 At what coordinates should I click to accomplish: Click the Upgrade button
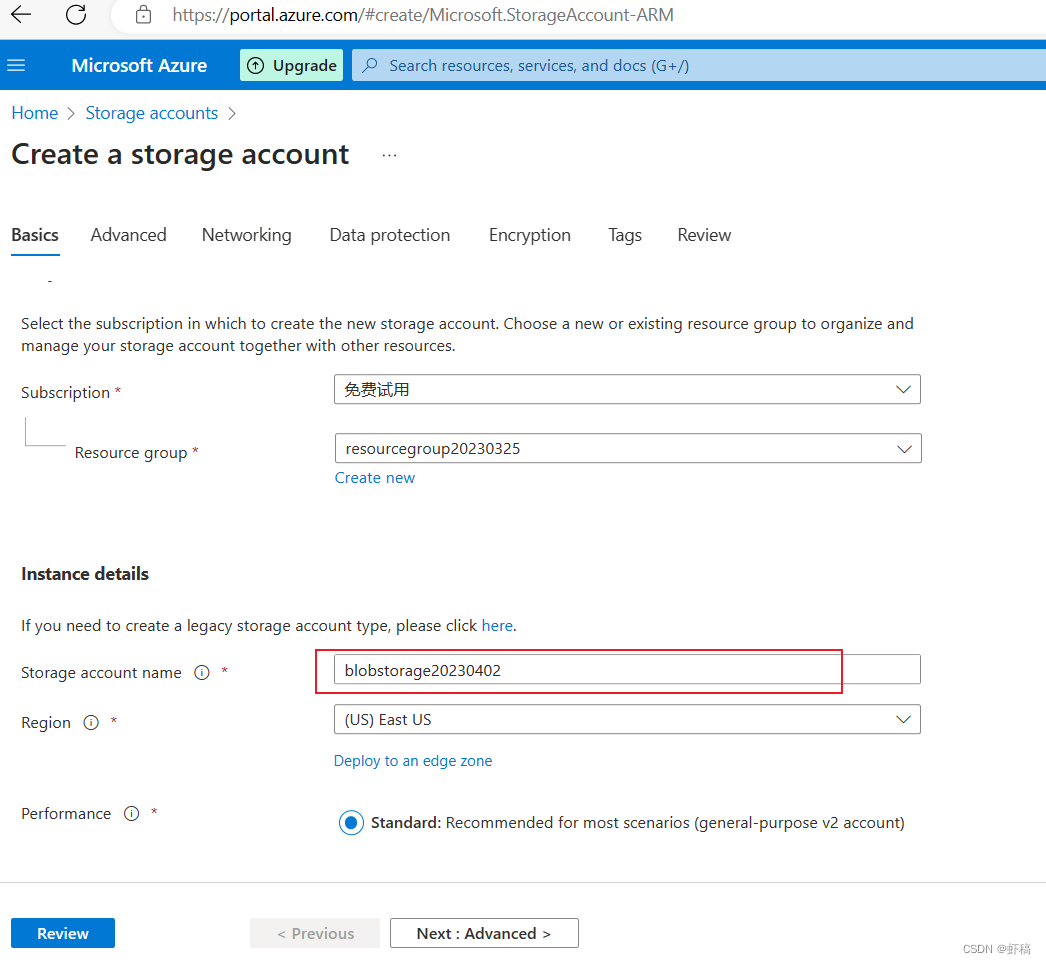[291, 64]
